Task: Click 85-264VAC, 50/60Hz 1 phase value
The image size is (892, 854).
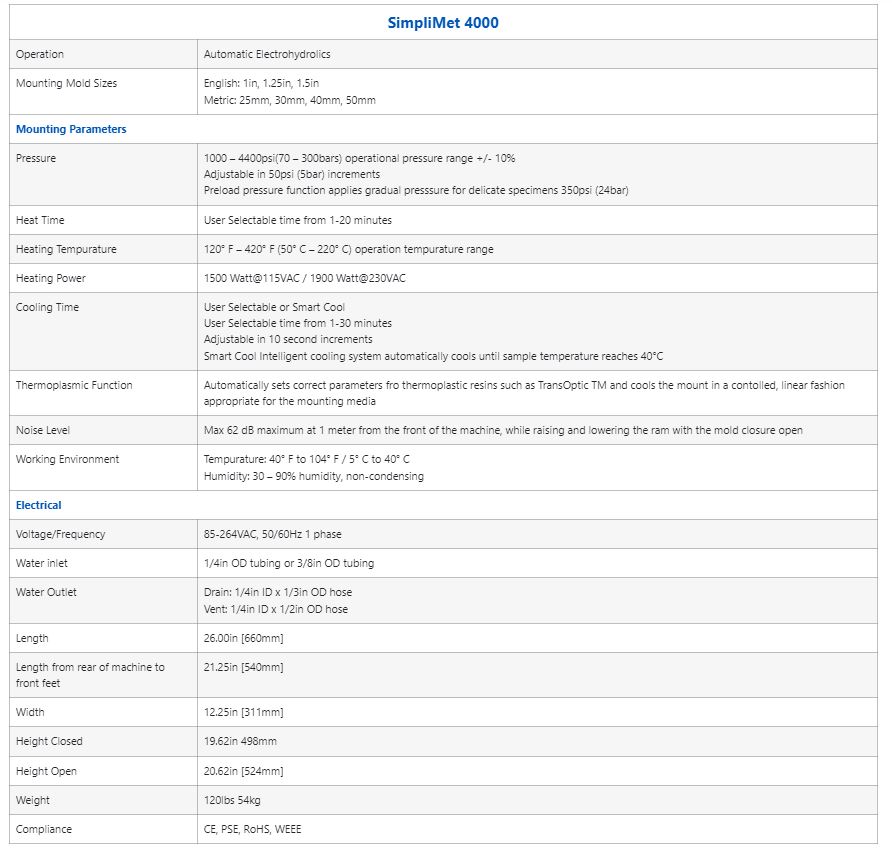Action: click(272, 534)
